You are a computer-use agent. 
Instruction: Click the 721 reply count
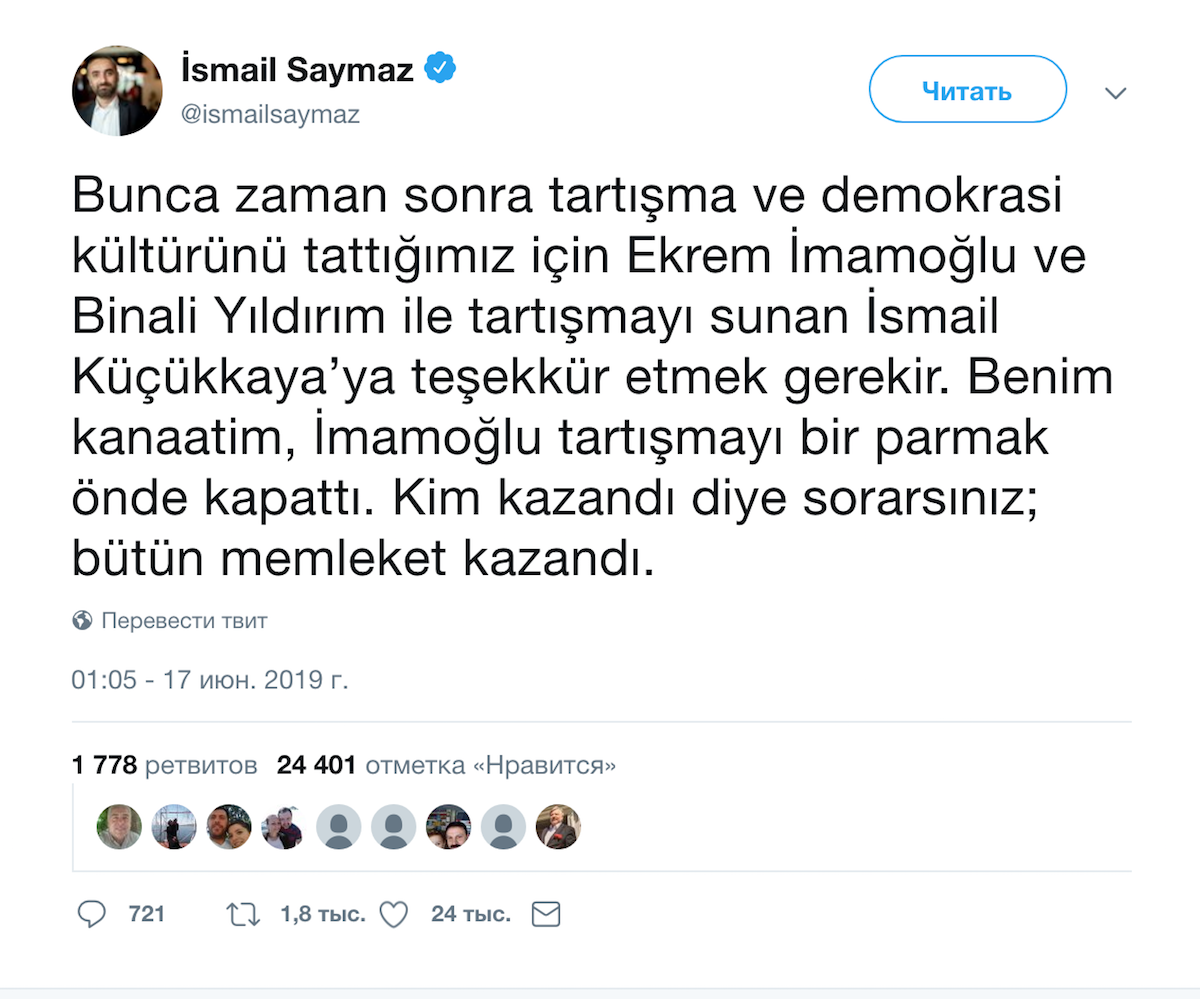(146, 914)
